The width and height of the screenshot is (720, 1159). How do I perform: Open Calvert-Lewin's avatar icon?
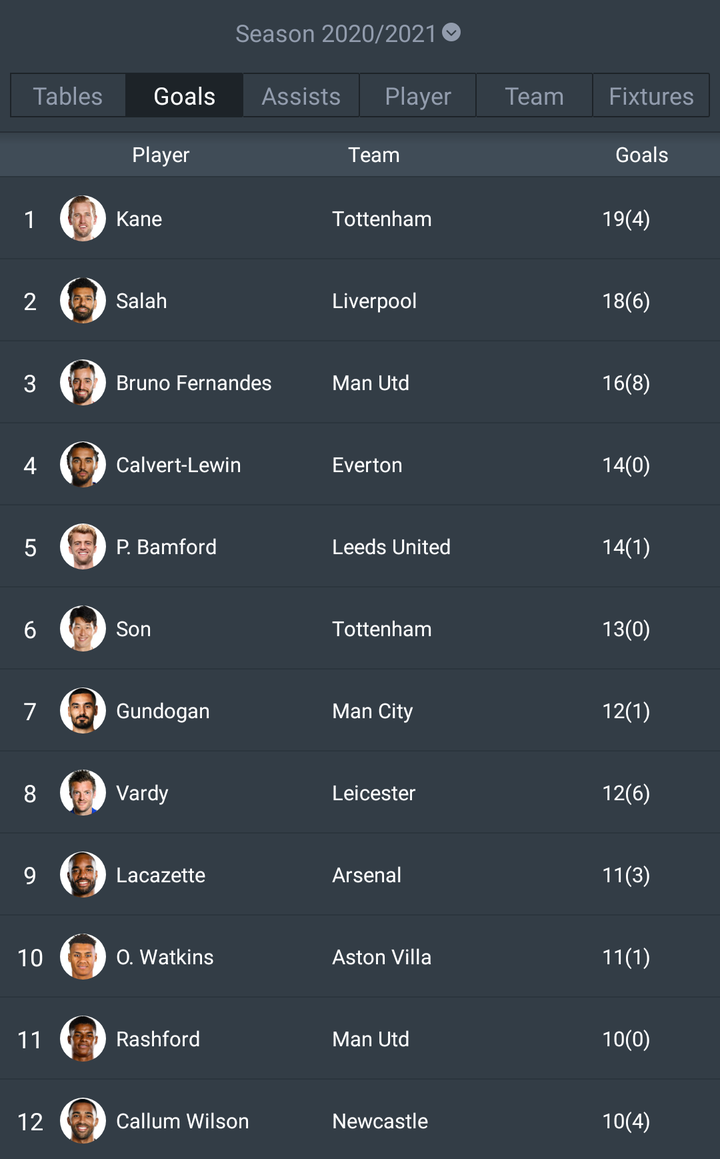(83, 464)
